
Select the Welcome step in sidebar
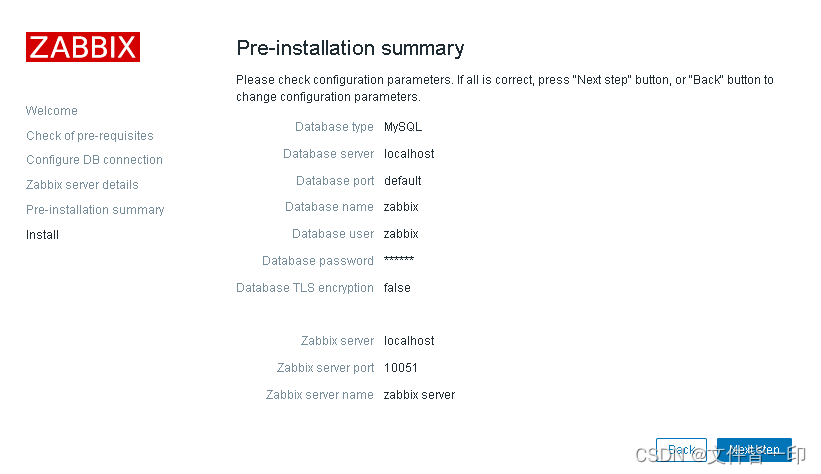(52, 111)
